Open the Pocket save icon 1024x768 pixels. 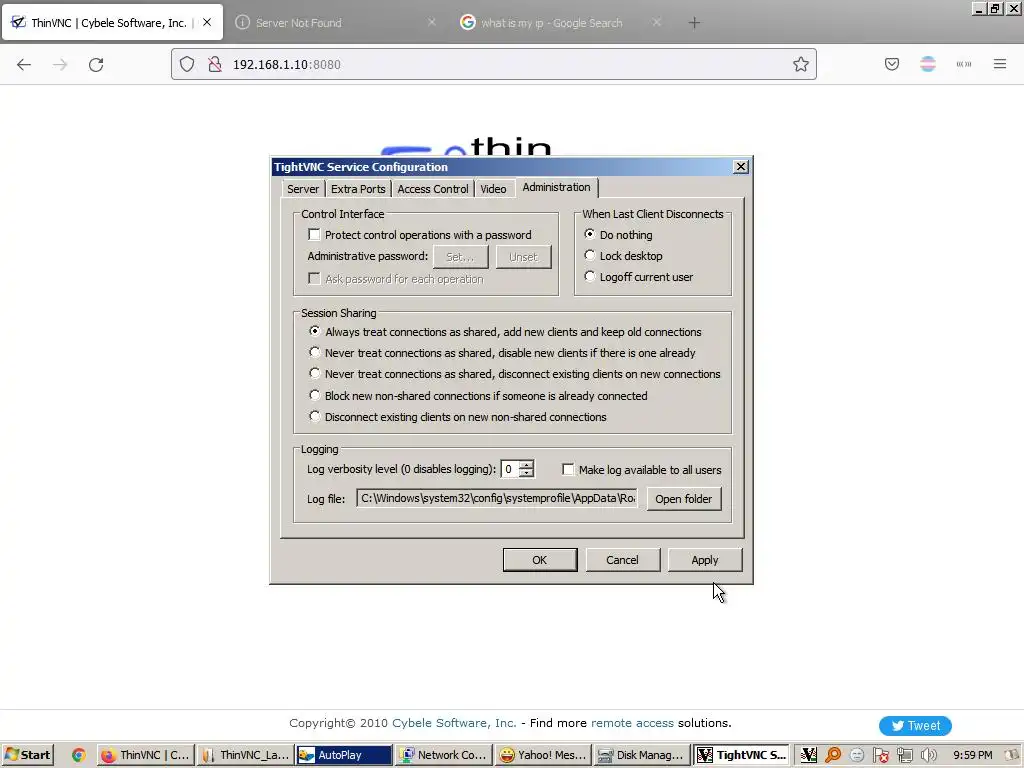(892, 64)
